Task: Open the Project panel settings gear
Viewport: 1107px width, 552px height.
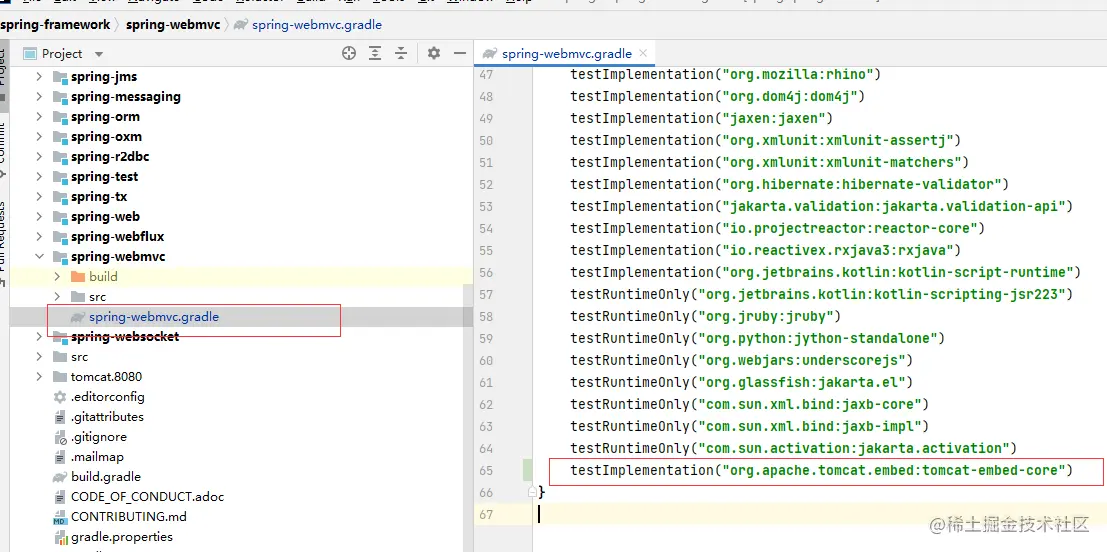Action: 434,54
